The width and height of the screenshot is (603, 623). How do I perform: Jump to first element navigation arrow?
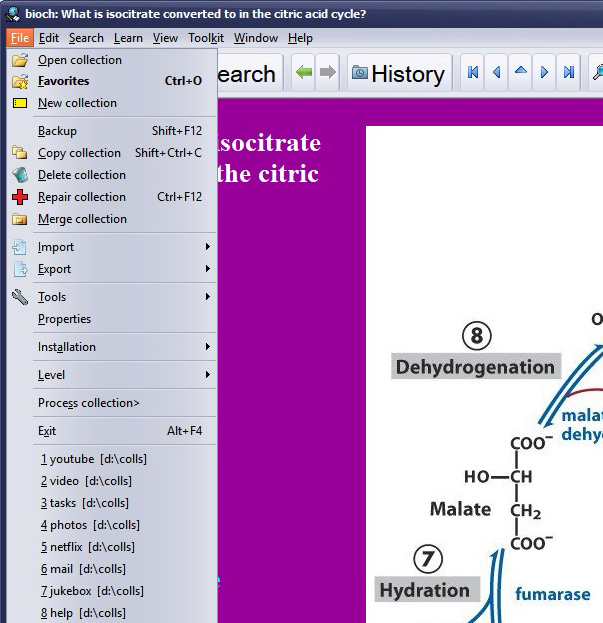point(473,73)
